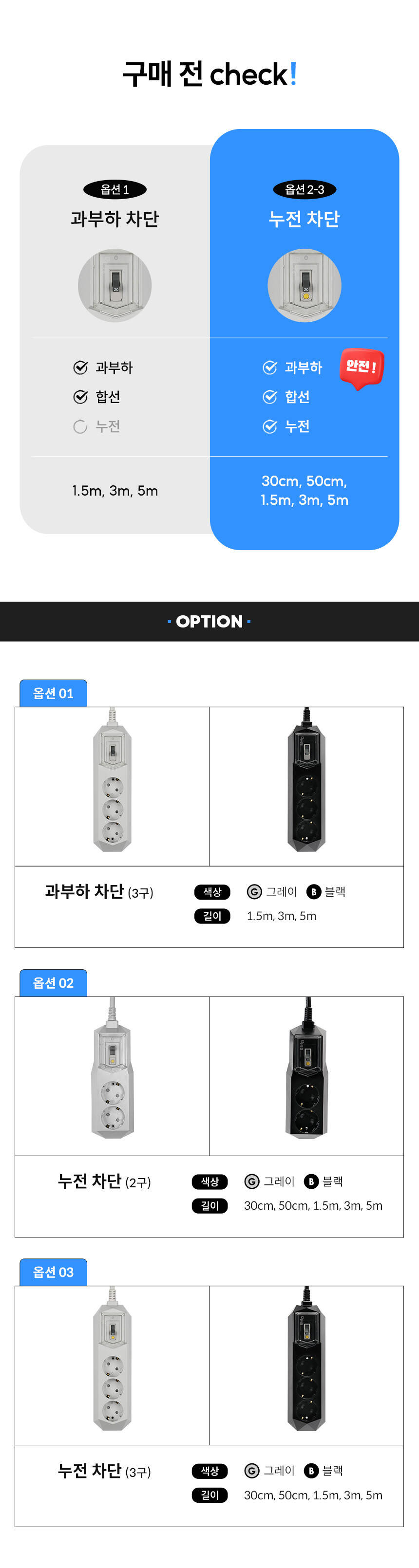Image resolution: width=419 pixels, height=1568 pixels.
Task: Switch to the 옵션 01 tab
Action: [53, 693]
